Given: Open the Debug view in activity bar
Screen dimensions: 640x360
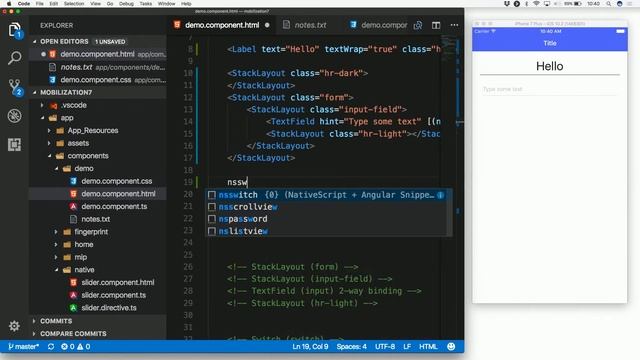Looking at the screenshot, I should pyautogui.click(x=14, y=116).
